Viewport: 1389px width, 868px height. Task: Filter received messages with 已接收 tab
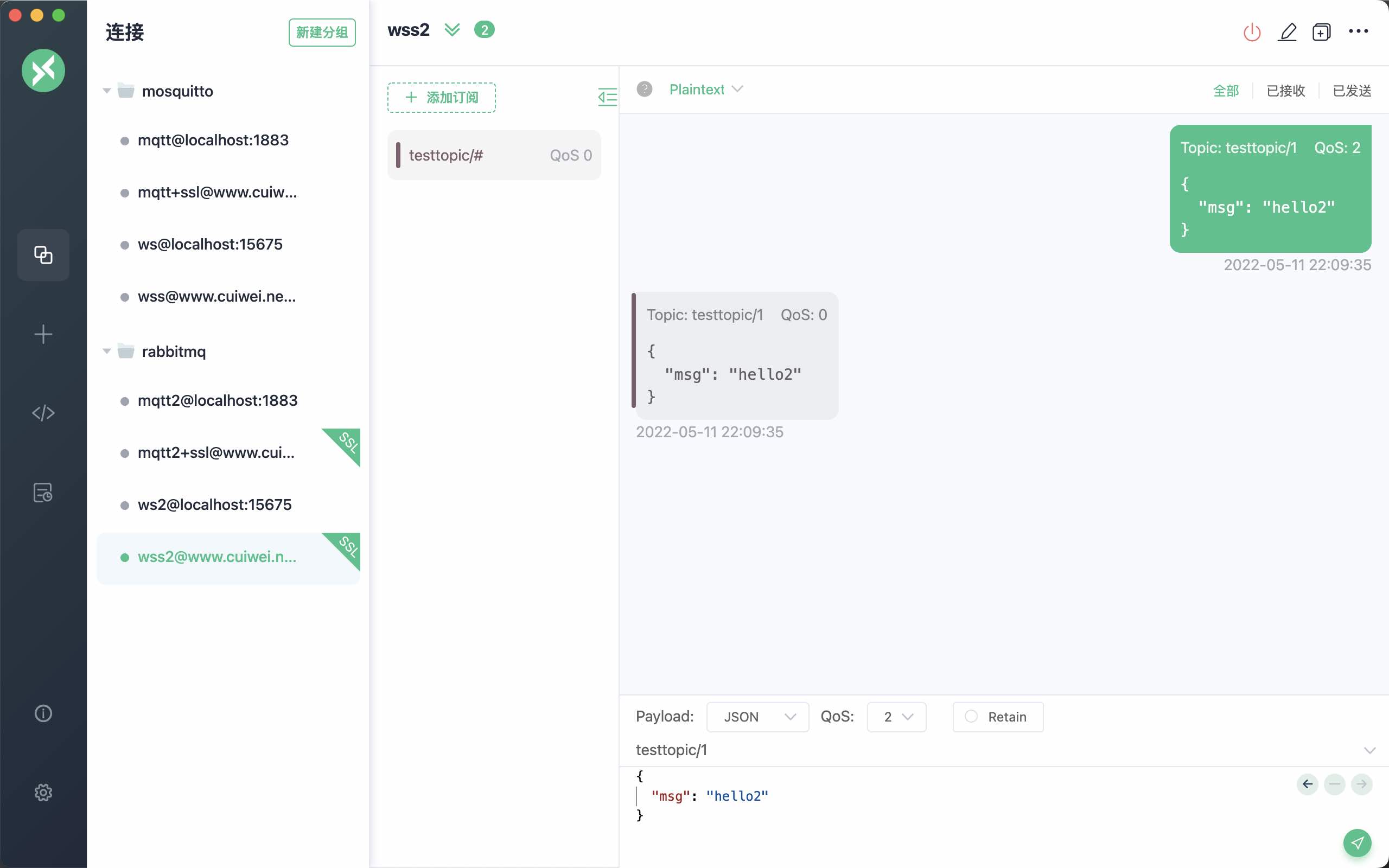1286,91
